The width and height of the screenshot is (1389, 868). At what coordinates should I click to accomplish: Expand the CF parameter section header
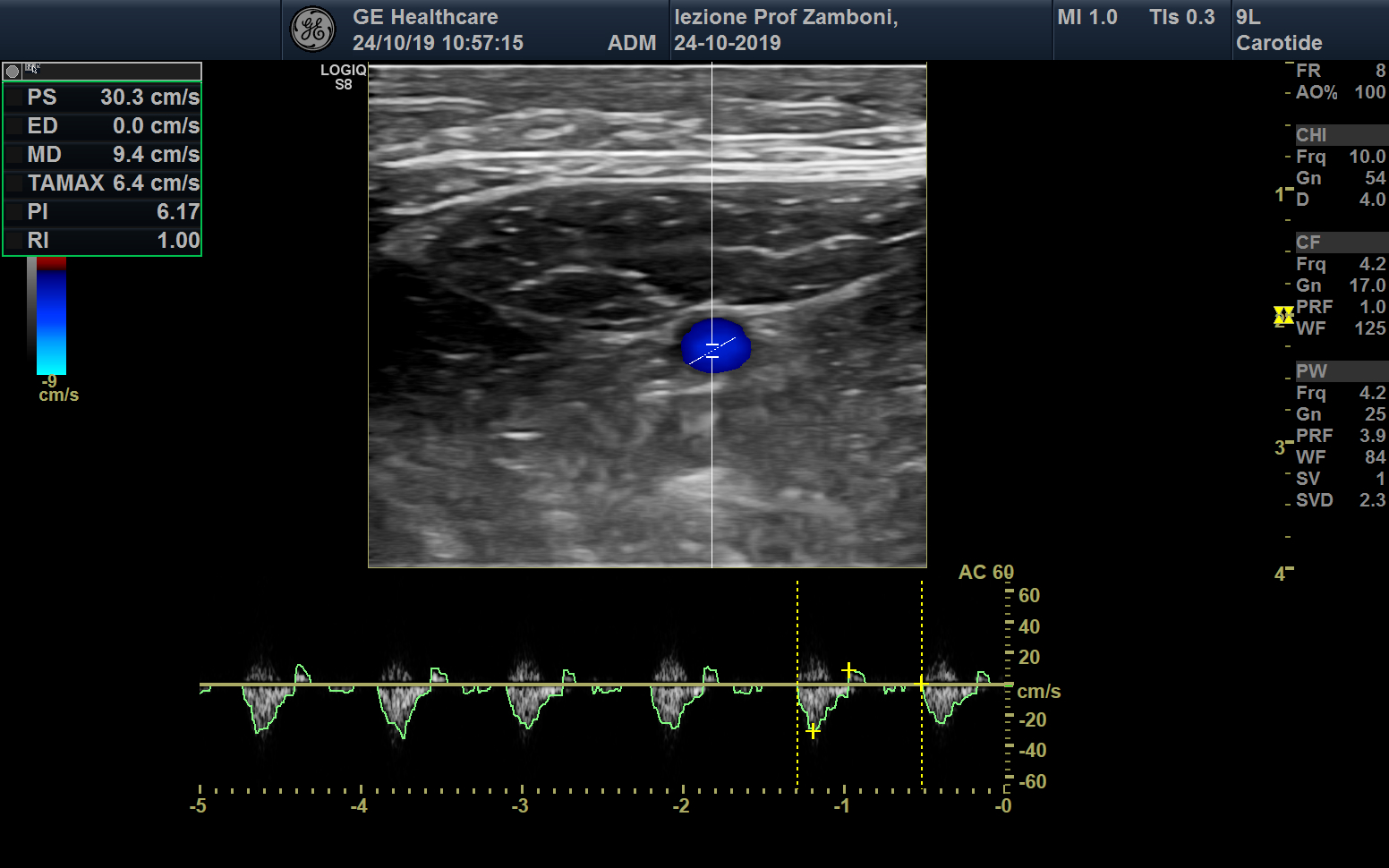click(1340, 243)
